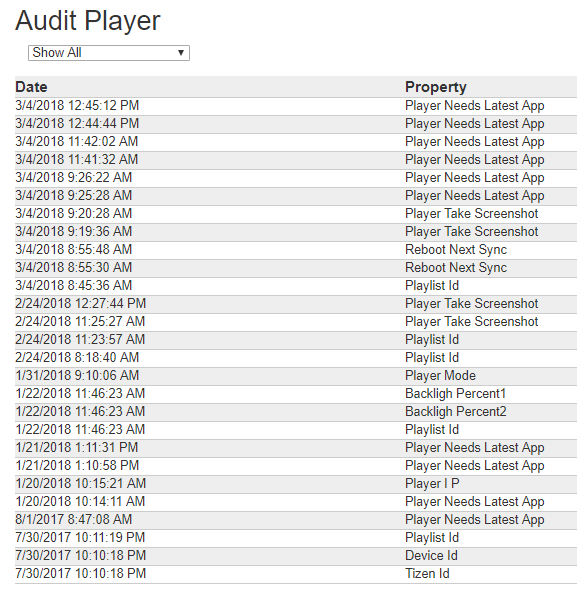Select the Tizen Id property row
The width and height of the screenshot is (577, 598).
pyautogui.click(x=296, y=574)
